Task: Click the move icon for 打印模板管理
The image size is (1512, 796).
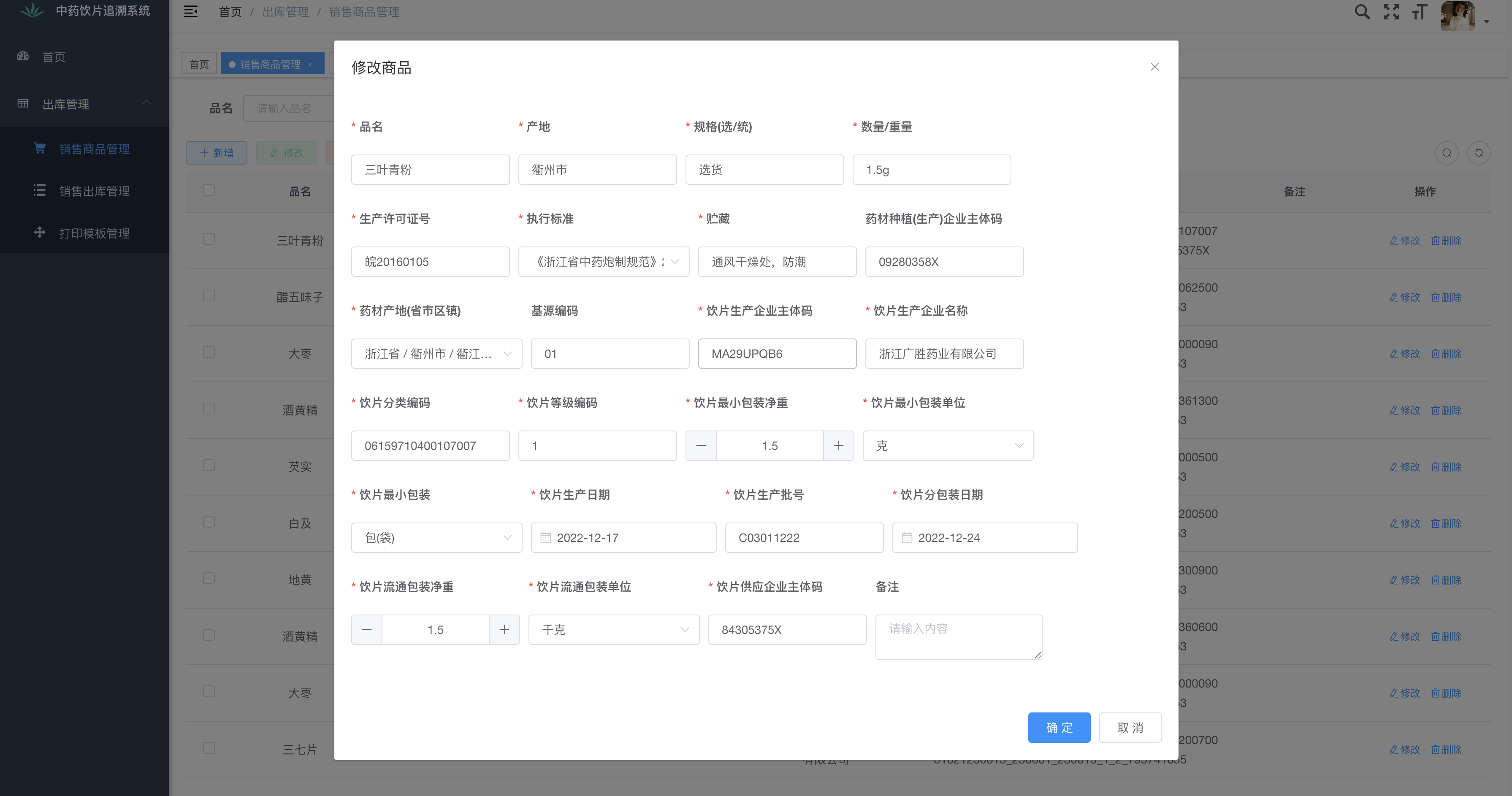Action: 39,233
